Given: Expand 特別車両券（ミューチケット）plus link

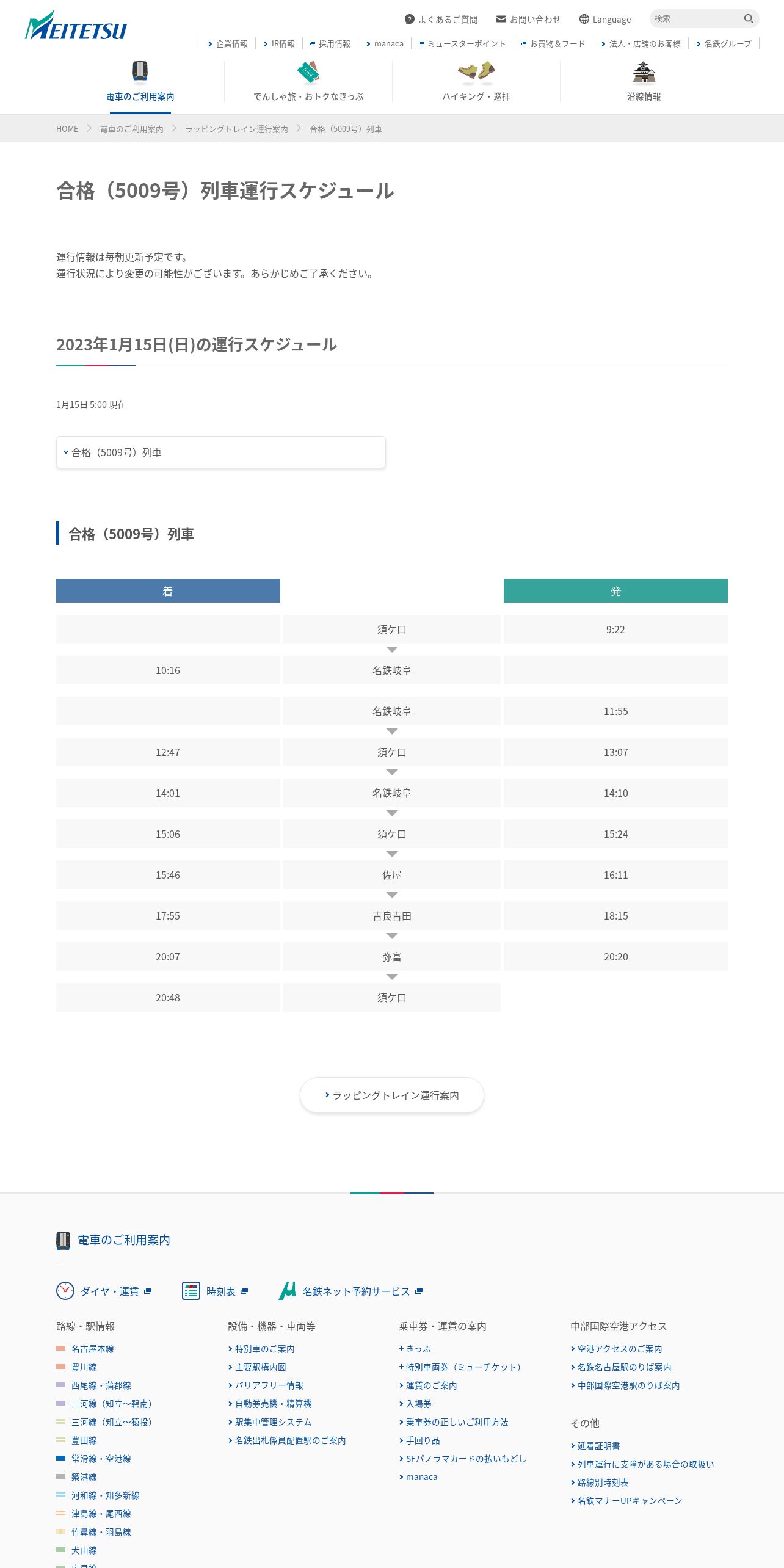Looking at the screenshot, I should coord(461,1367).
